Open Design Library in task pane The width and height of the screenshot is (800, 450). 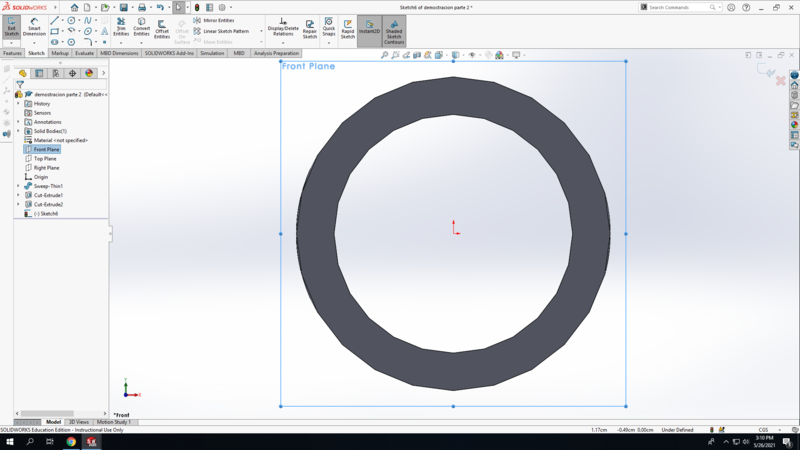pyautogui.click(x=794, y=95)
